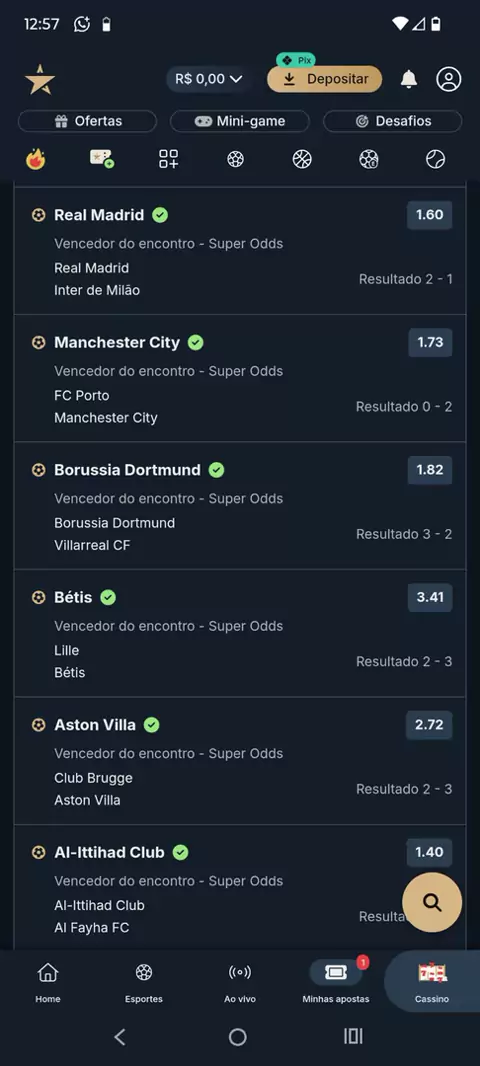Open the Minhas apostas tab
480x1066 pixels.
[x=336, y=982]
